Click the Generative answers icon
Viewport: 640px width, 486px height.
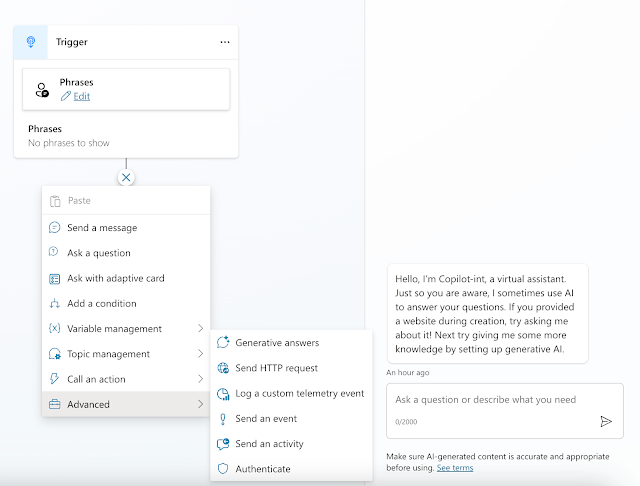coord(223,342)
